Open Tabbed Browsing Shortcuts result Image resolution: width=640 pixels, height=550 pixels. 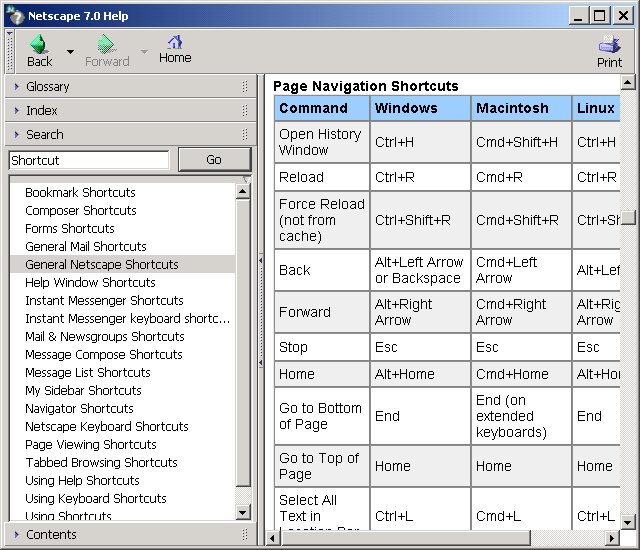pyautogui.click(x=101, y=463)
